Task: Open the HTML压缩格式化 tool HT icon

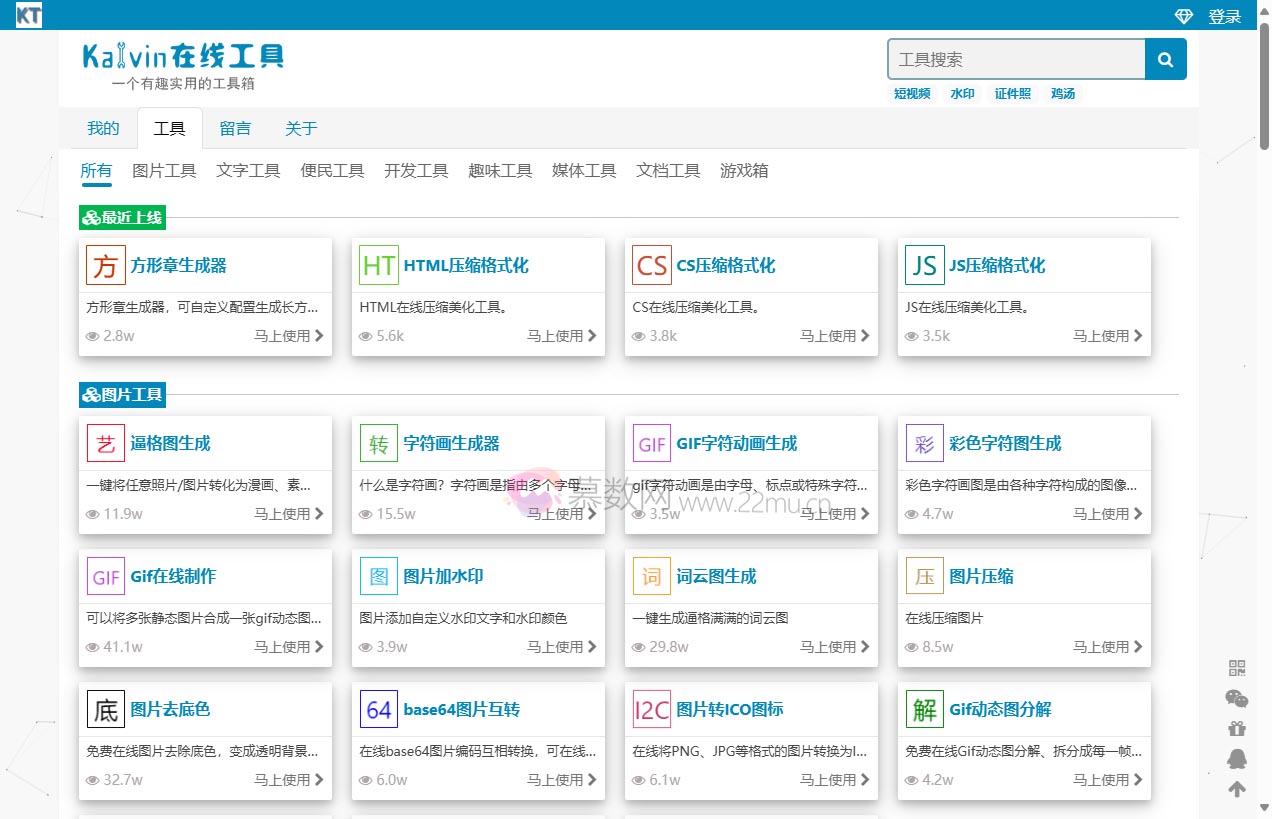Action: point(378,264)
